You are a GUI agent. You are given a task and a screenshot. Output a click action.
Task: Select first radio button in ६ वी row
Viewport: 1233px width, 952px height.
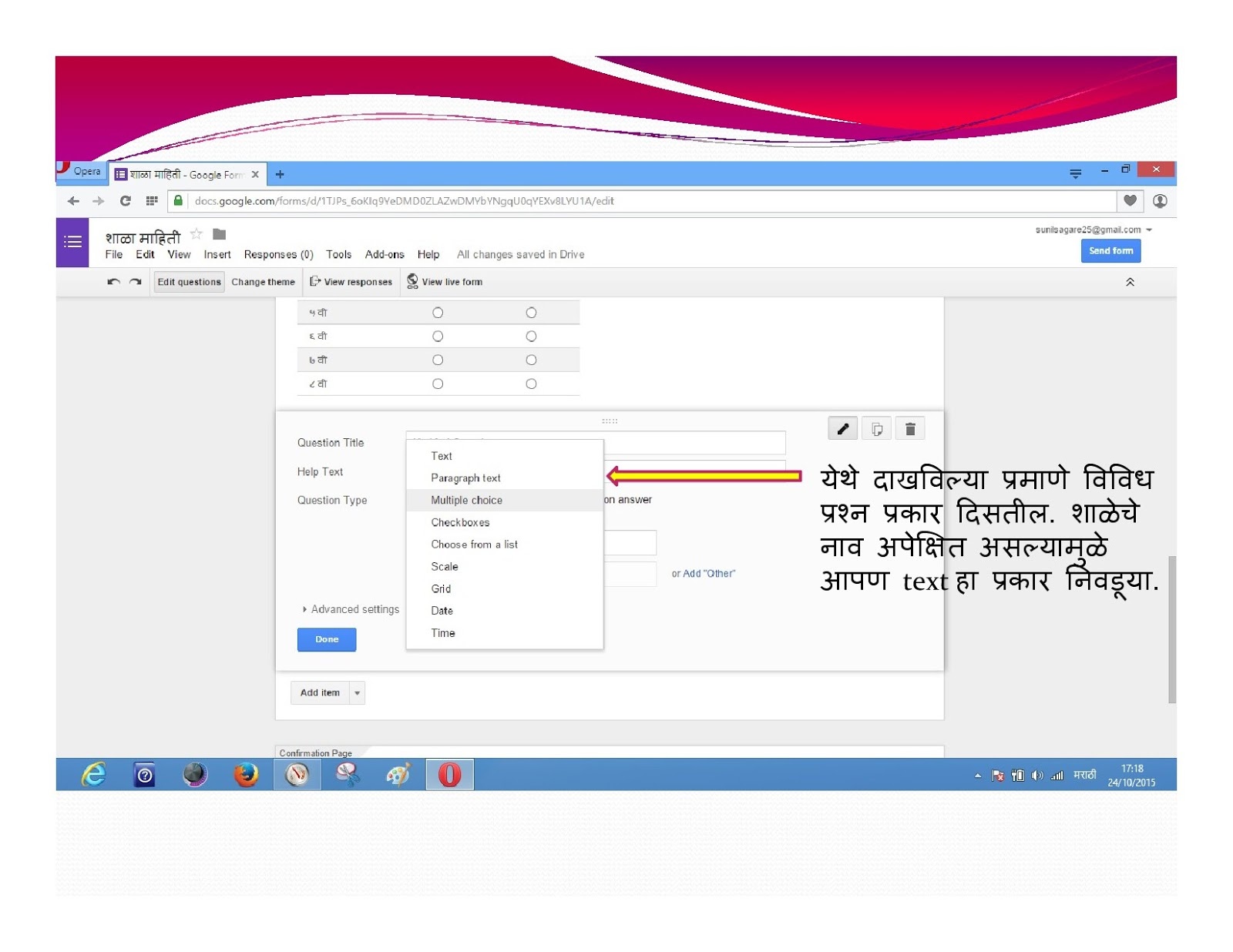point(438,337)
